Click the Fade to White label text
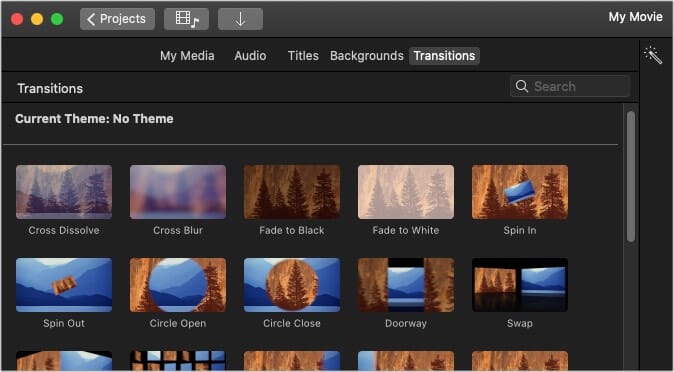 [x=406, y=231]
